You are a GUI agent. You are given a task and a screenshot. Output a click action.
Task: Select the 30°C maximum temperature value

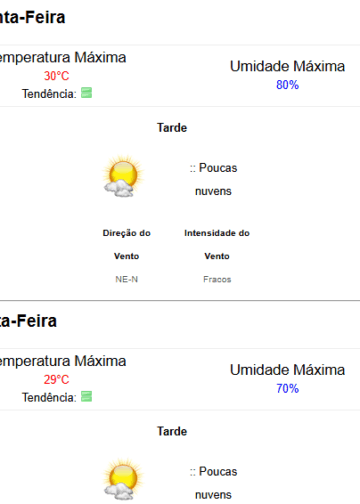click(x=56, y=76)
